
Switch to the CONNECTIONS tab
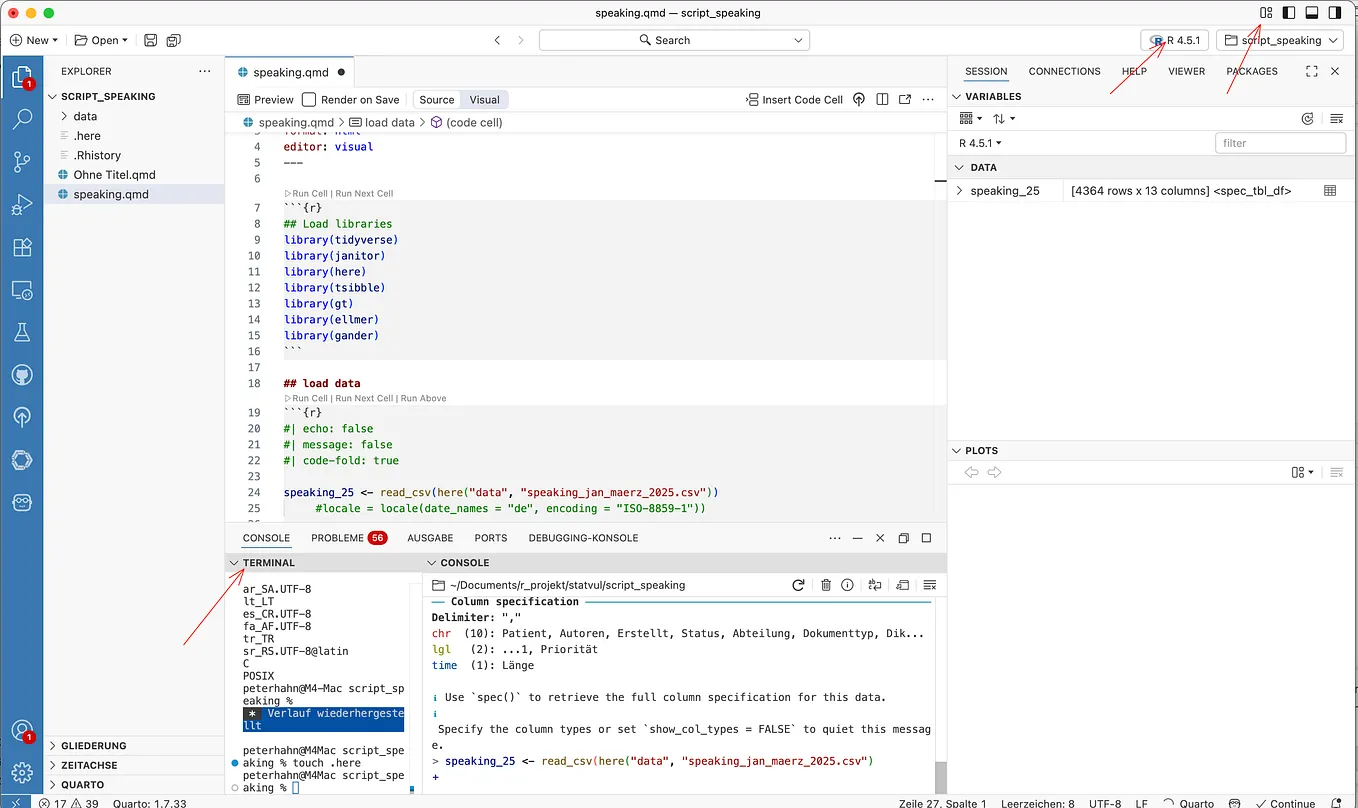click(1064, 71)
